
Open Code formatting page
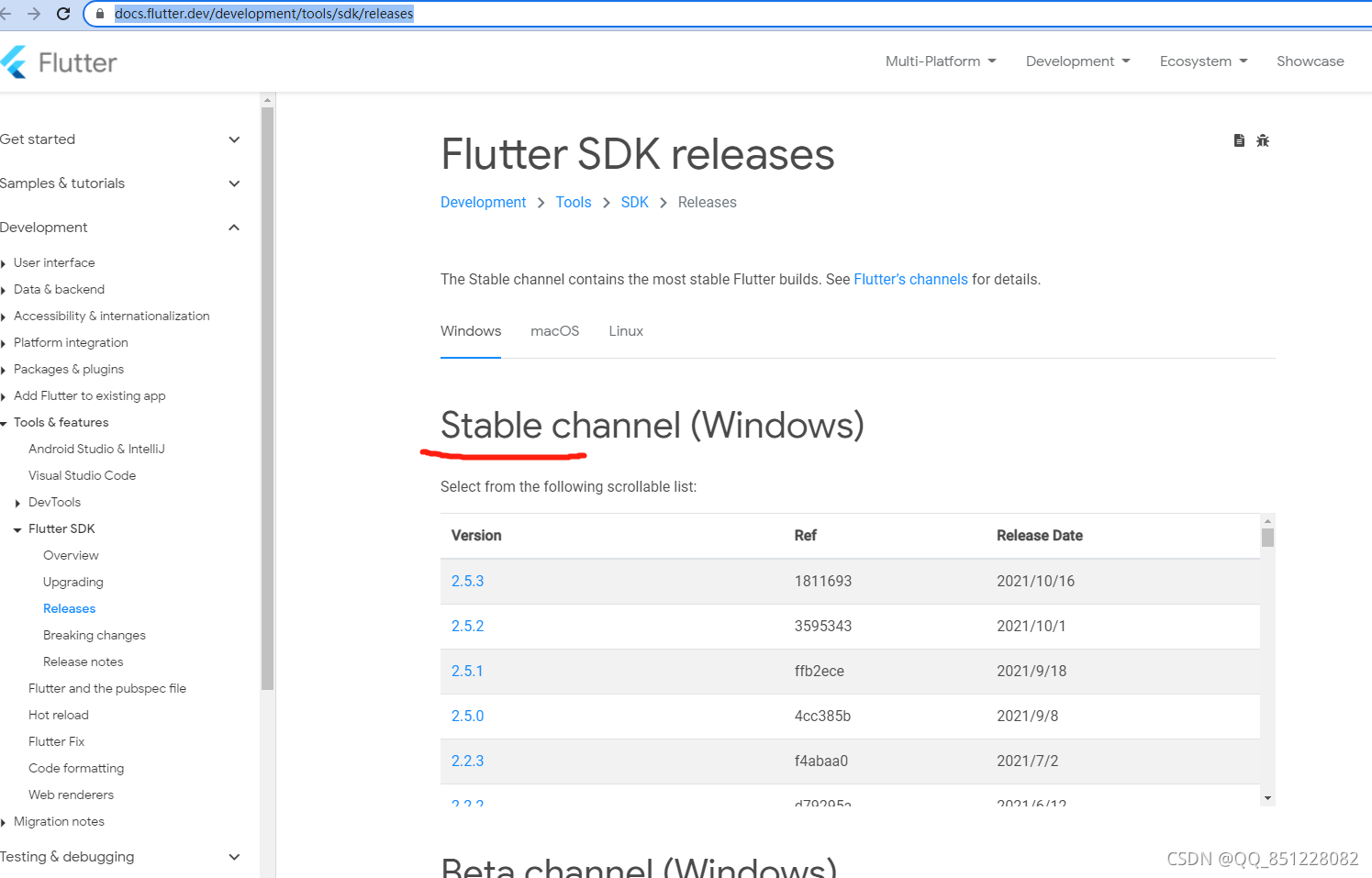coord(76,768)
